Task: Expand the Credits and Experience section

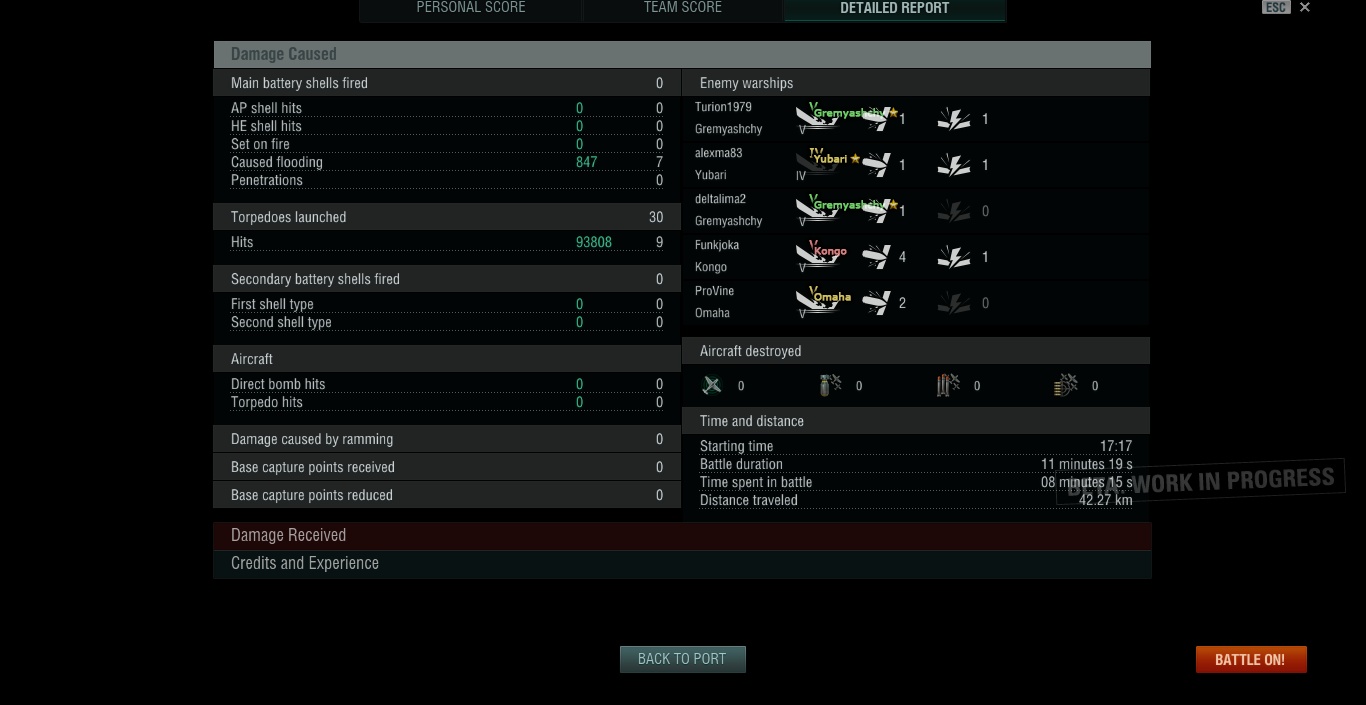Action: coord(682,563)
